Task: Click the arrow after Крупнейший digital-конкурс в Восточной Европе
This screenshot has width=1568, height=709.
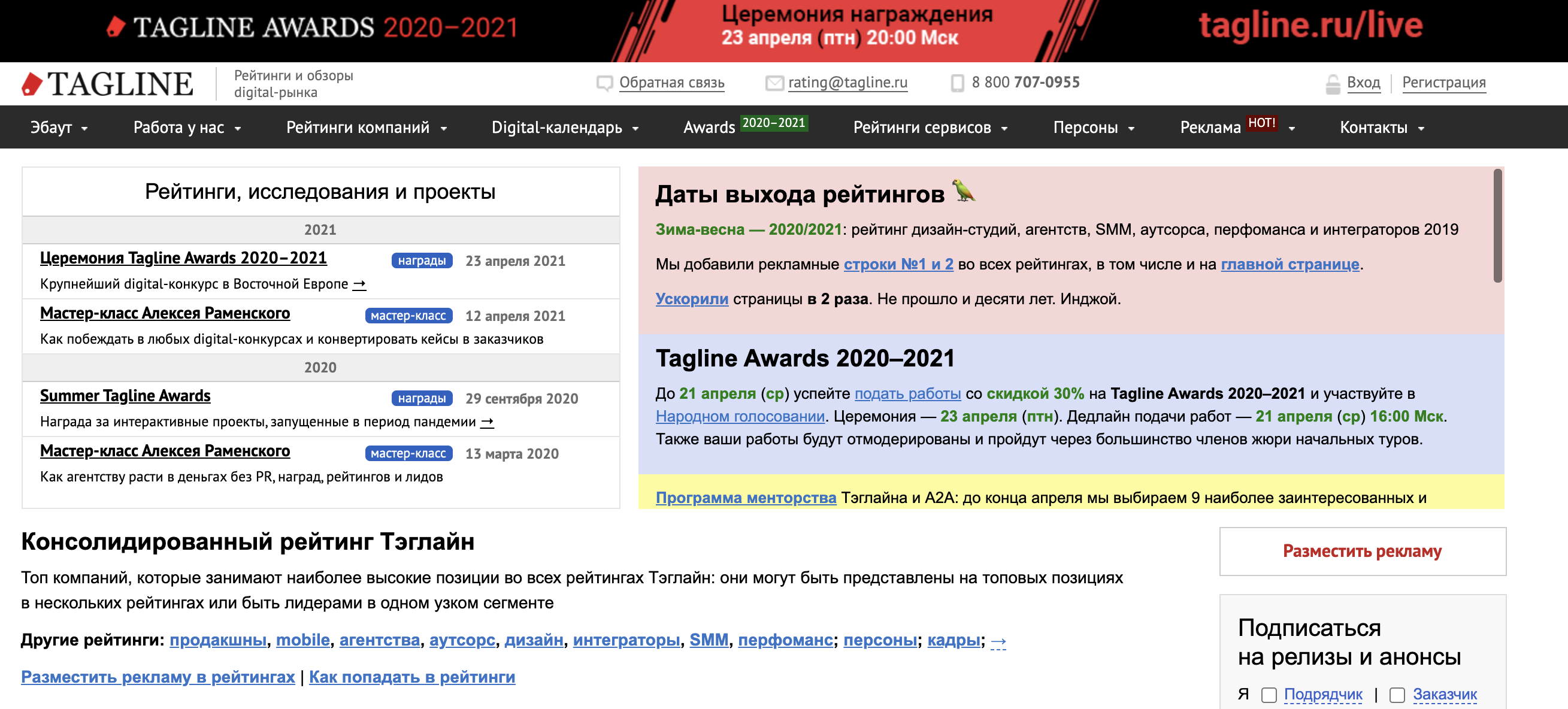Action: pos(359,284)
